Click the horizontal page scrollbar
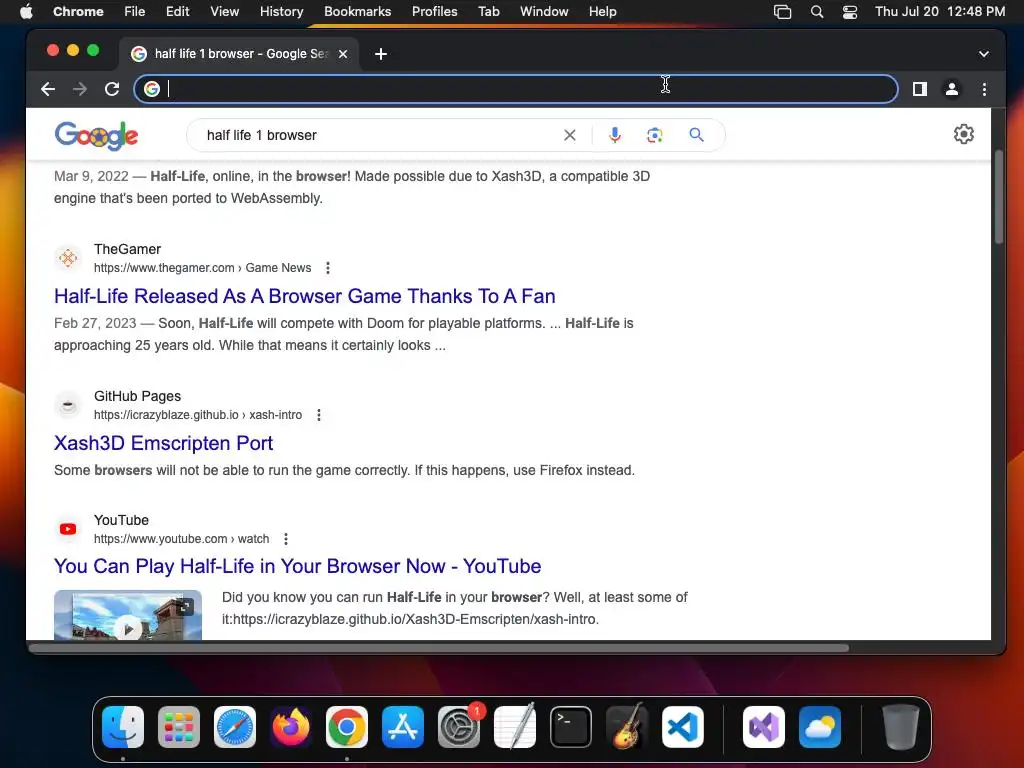1024x768 pixels. tap(439, 648)
